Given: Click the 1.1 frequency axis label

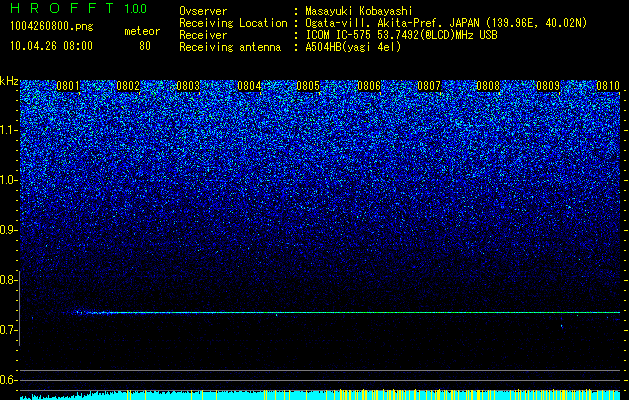Looking at the screenshot, I should [9, 130].
